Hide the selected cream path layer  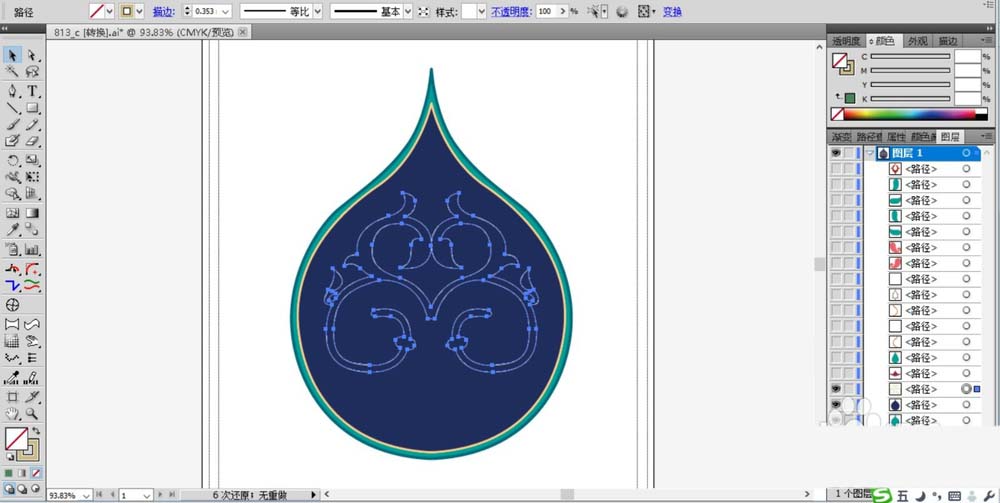835,389
